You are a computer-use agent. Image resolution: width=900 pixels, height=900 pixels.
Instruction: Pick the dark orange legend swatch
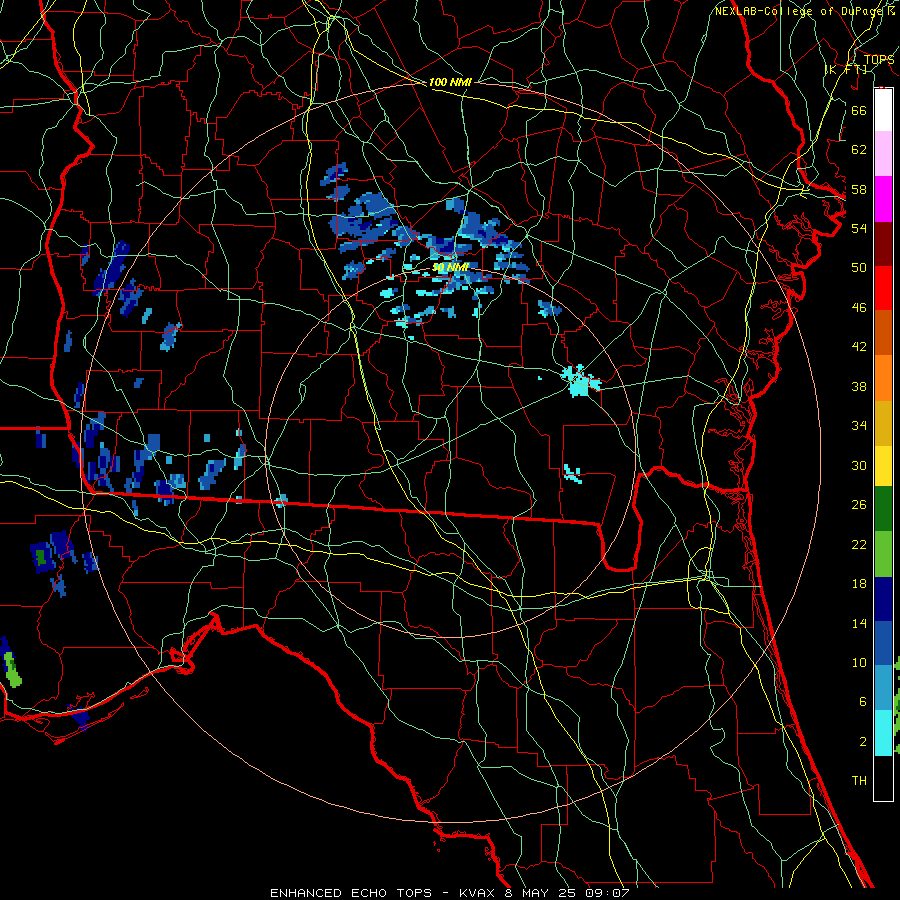click(883, 333)
